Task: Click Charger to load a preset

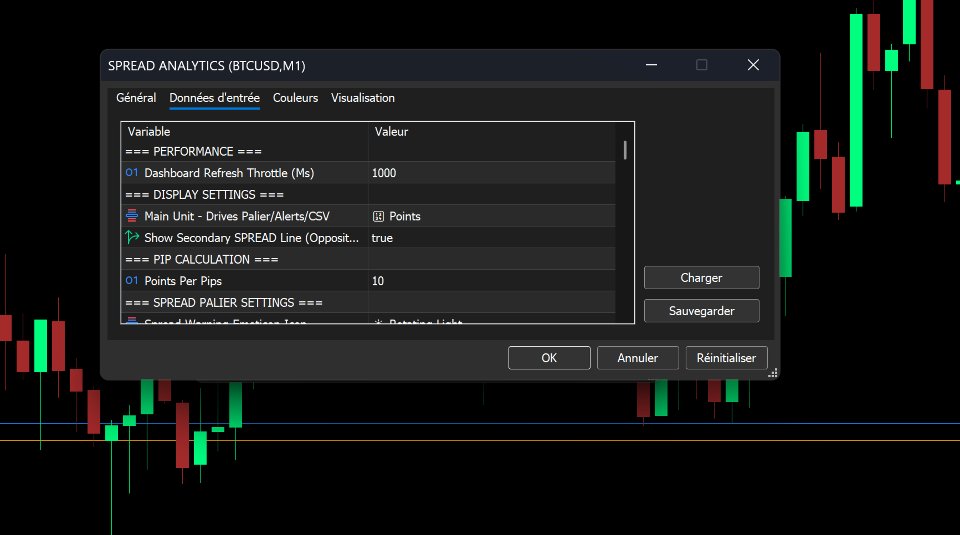Action: (702, 278)
